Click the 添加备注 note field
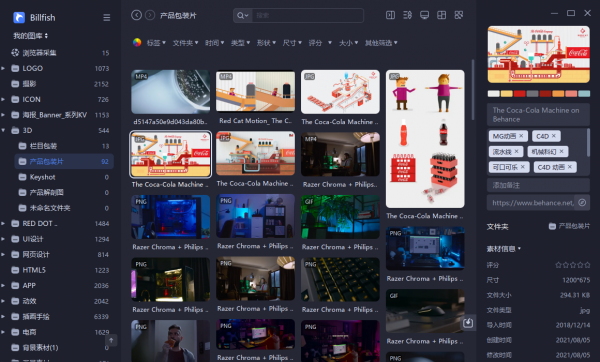The width and height of the screenshot is (600, 362). point(538,185)
